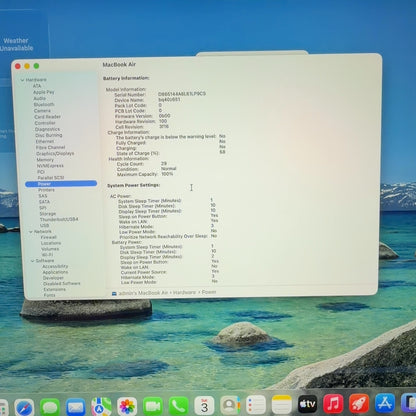Select Locations under Network
416x416 pixels.
pos(51,243)
